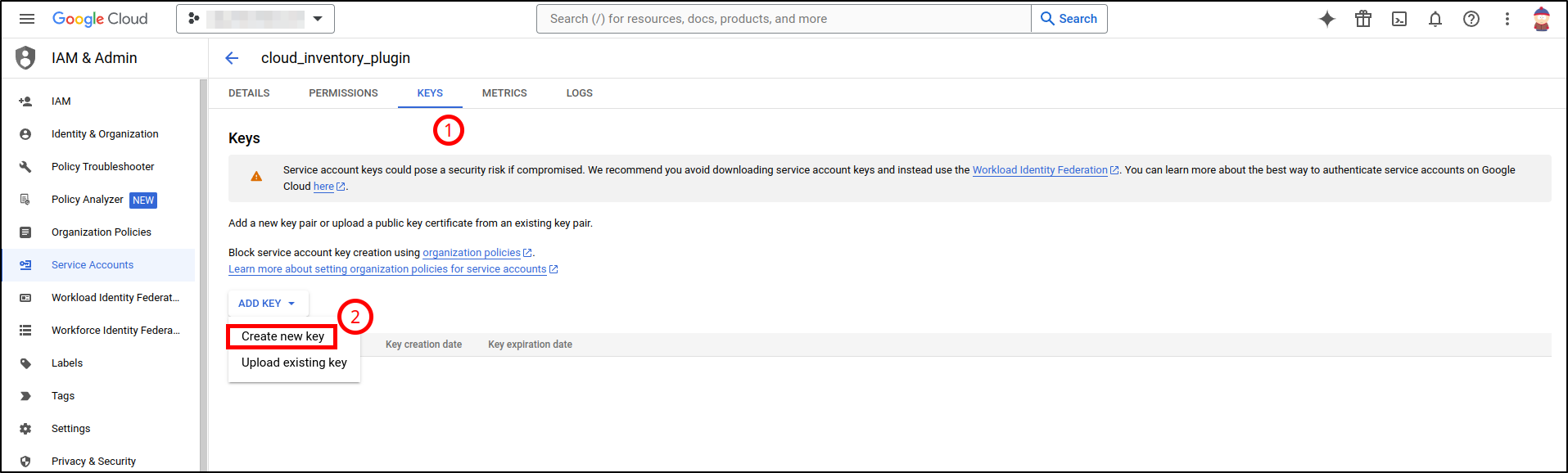Click the Gemini AI sparkle icon
The height and width of the screenshot is (473, 1568).
tap(1326, 19)
